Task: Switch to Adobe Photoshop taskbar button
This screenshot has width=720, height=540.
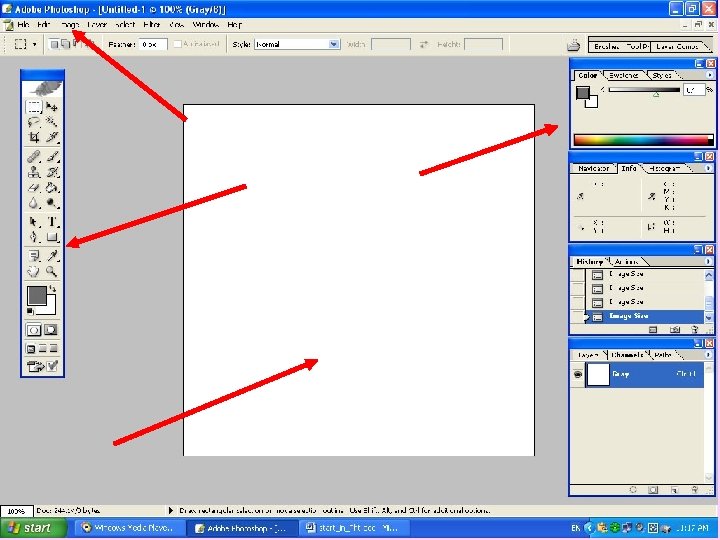Action: [x=242, y=529]
